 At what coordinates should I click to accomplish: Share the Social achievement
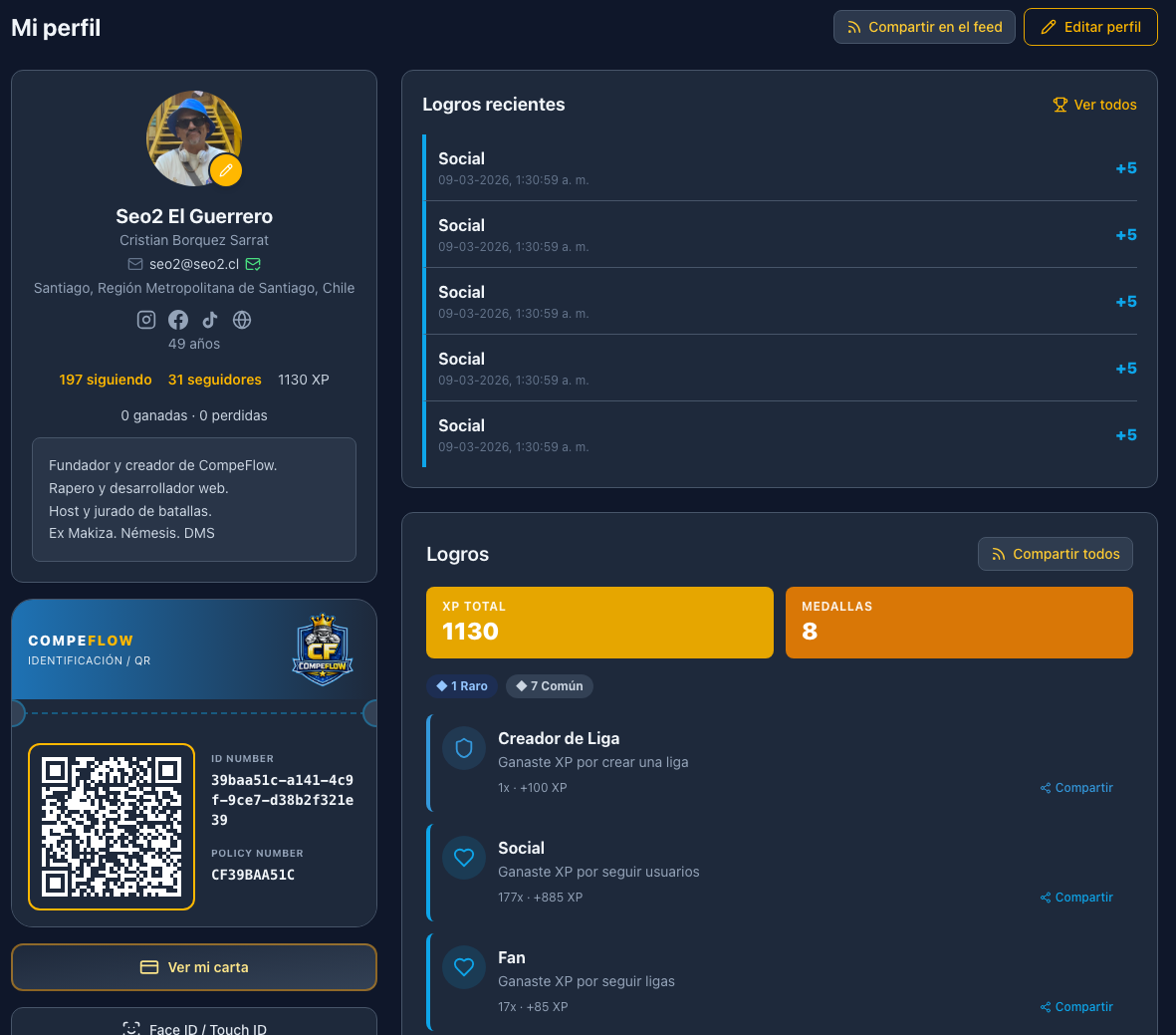1076,898
